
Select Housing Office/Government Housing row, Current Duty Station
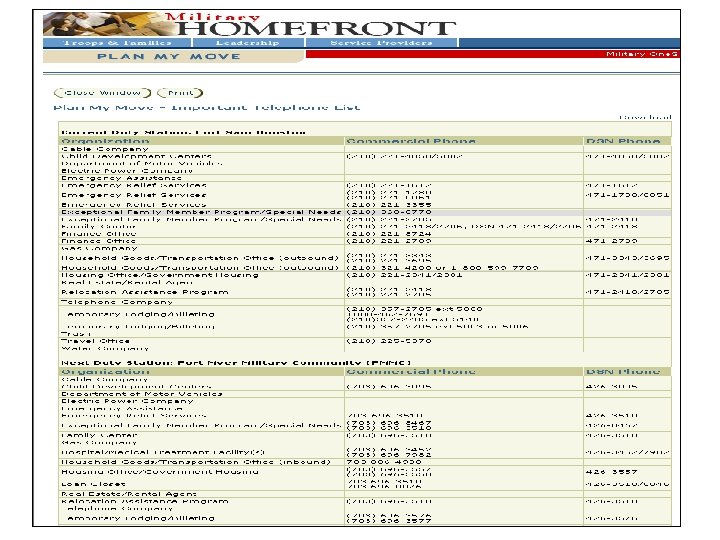365,275
